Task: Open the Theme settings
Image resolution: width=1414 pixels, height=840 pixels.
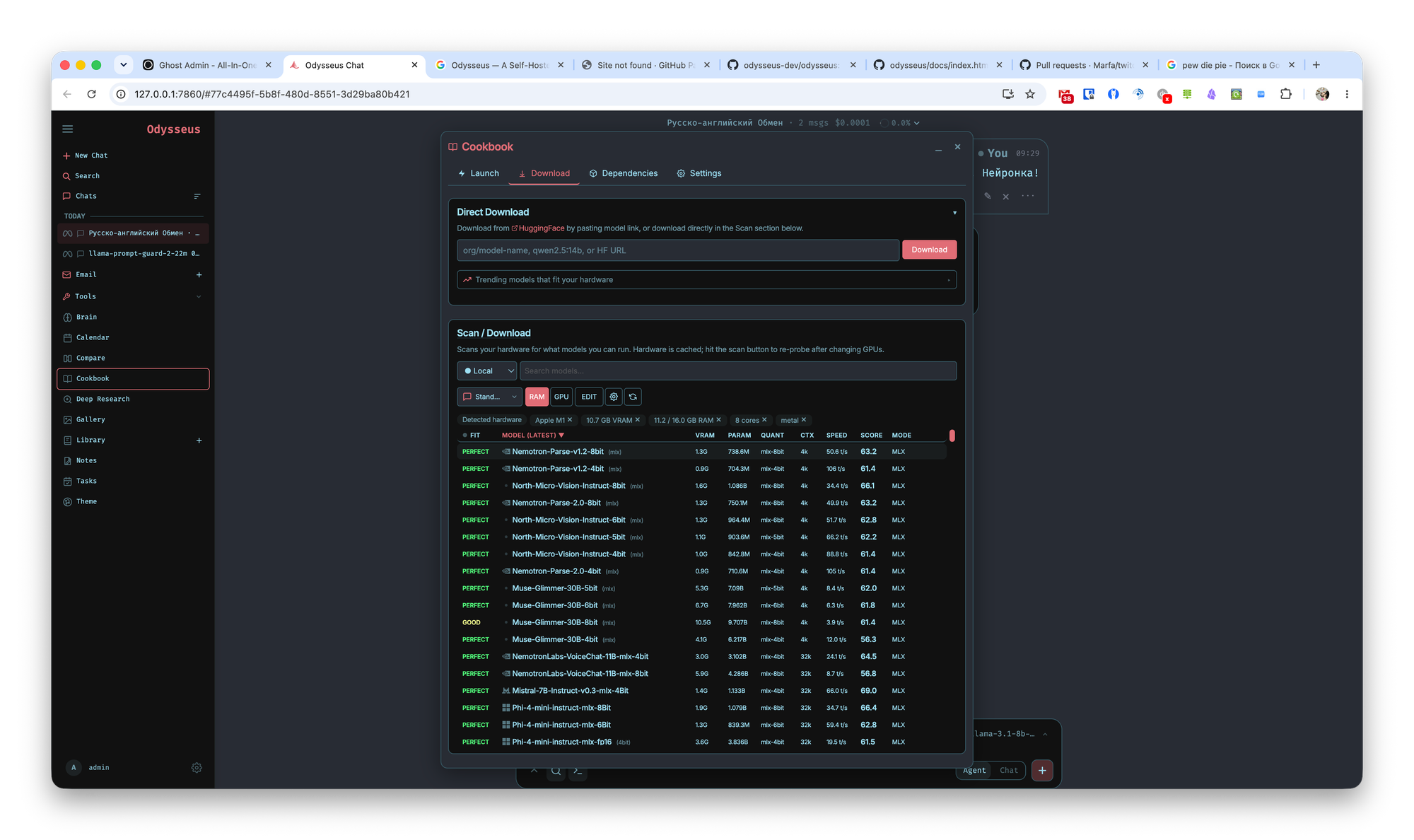Action: point(86,502)
